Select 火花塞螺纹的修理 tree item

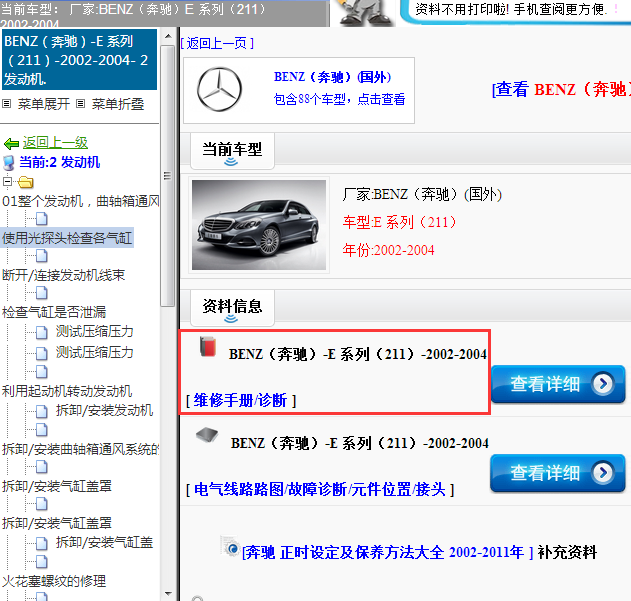point(54,581)
